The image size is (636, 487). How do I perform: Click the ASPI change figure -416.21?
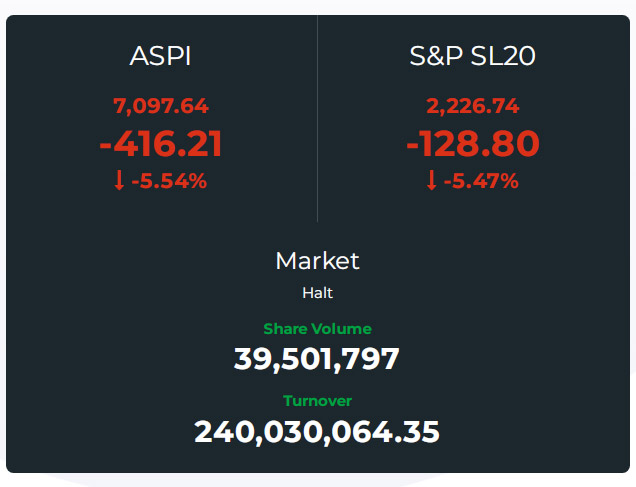[161, 144]
